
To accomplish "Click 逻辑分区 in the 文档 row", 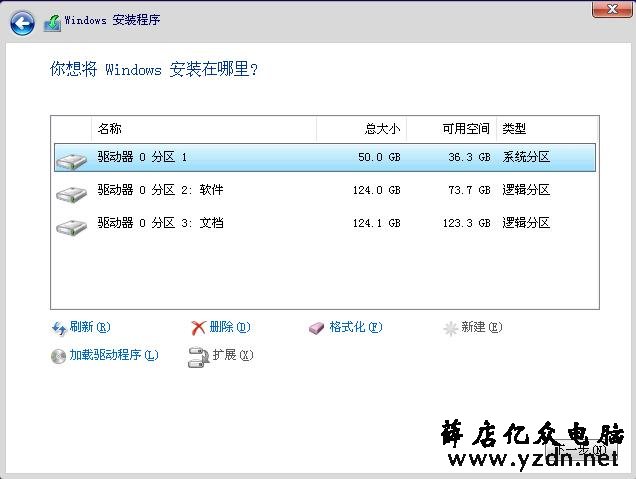I will 526,223.
